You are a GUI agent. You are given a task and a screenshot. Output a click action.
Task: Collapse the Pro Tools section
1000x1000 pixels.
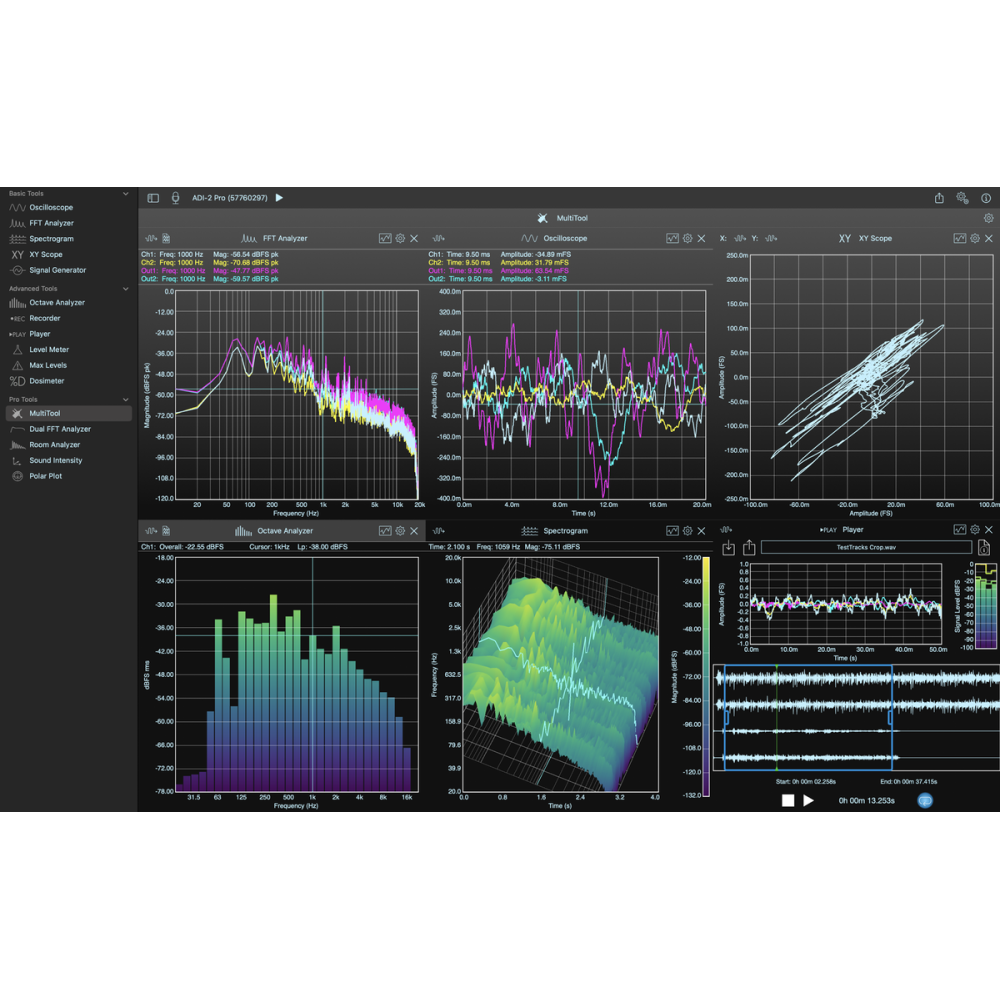125,399
